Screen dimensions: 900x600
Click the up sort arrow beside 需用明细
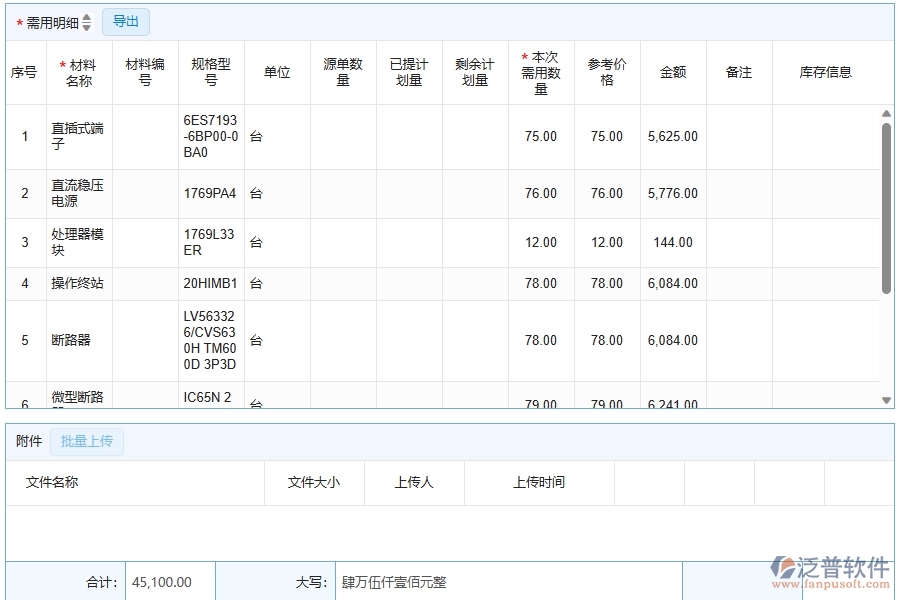click(86, 17)
